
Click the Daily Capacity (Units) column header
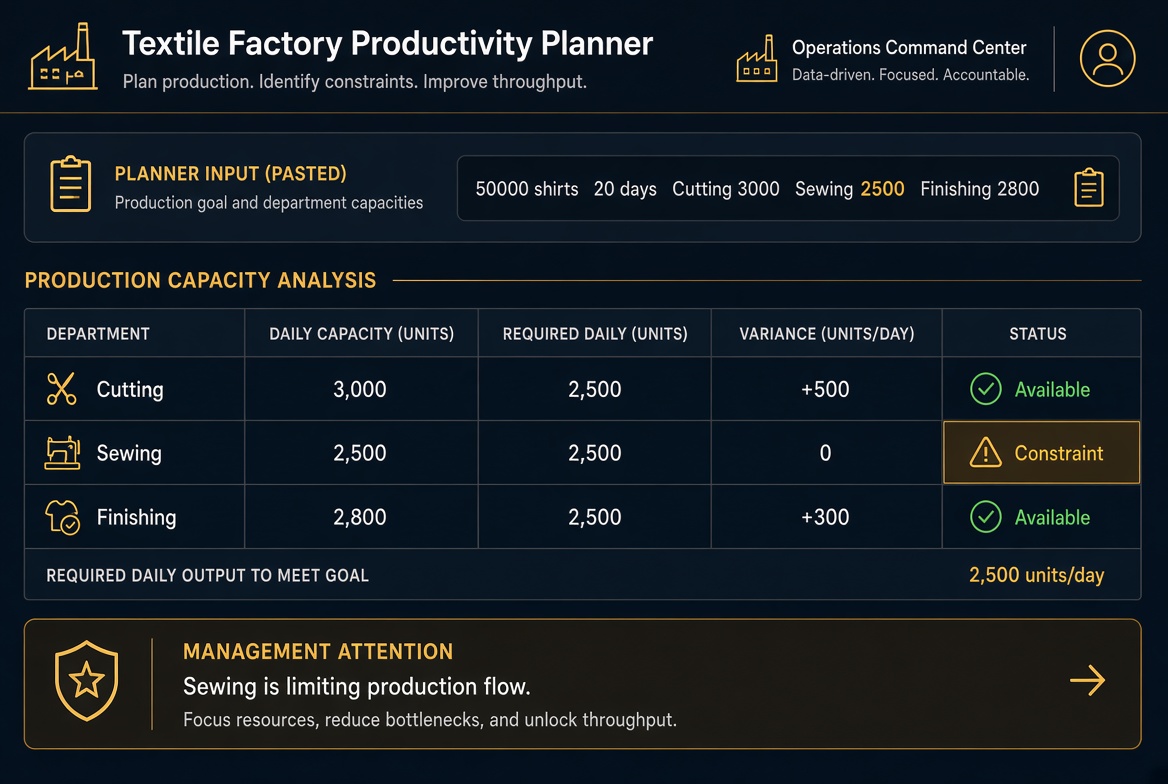pos(361,334)
